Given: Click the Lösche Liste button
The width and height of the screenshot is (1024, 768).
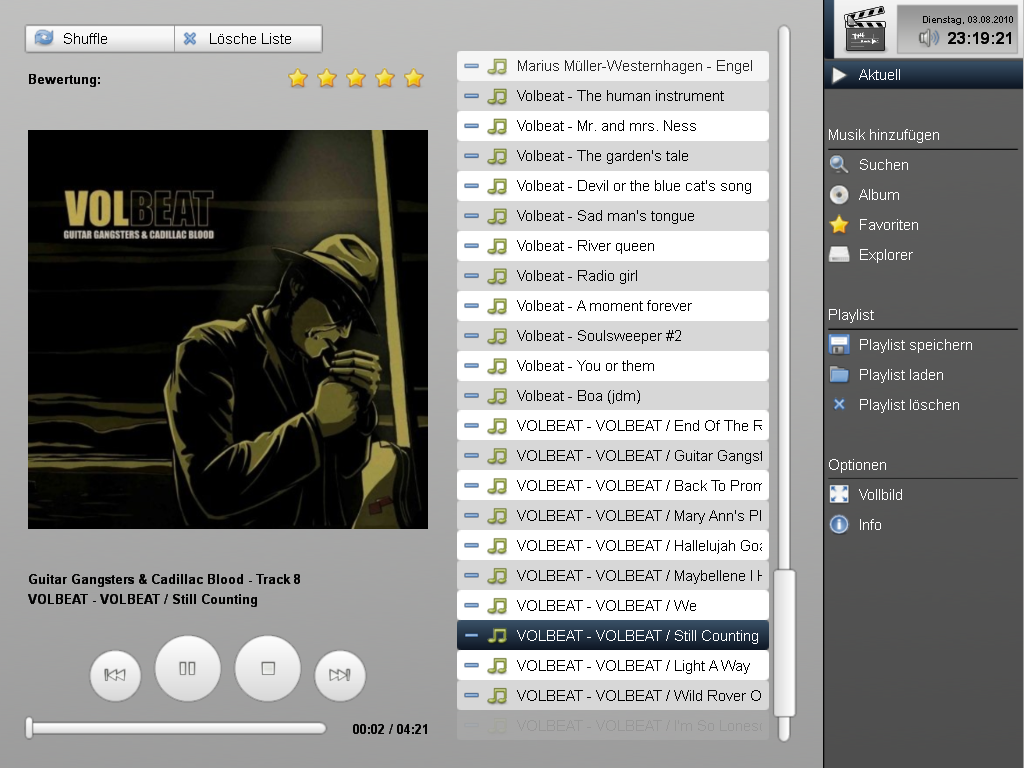Looking at the screenshot, I should coord(248,39).
